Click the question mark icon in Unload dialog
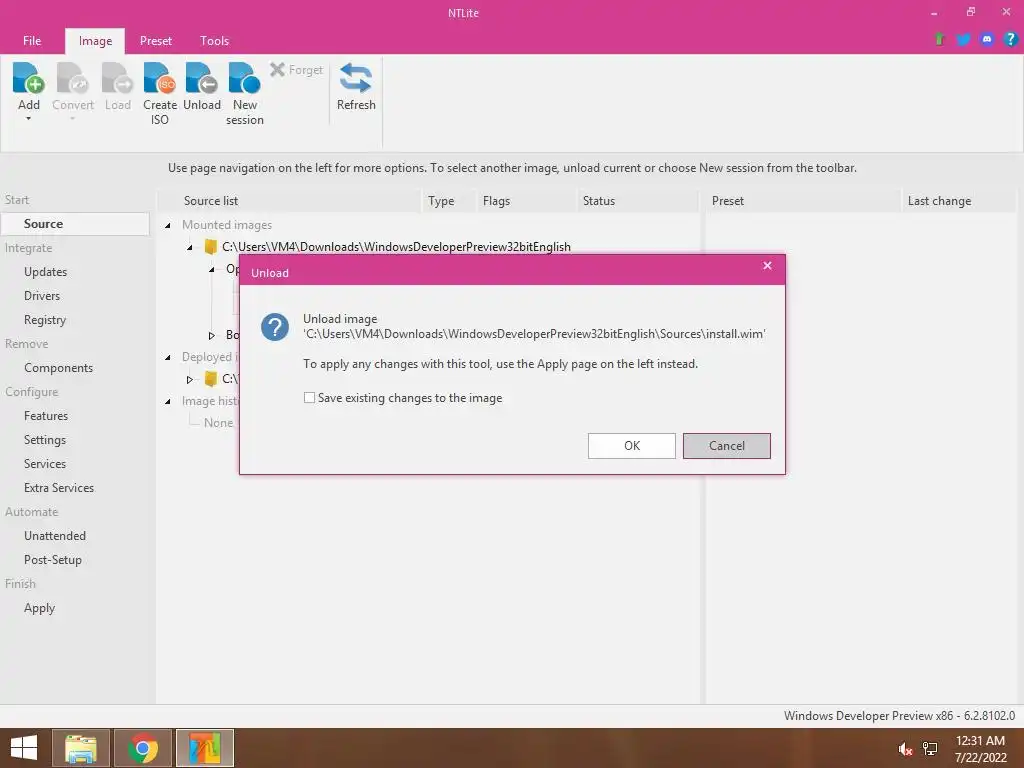The height and width of the screenshot is (768, 1024). point(275,327)
